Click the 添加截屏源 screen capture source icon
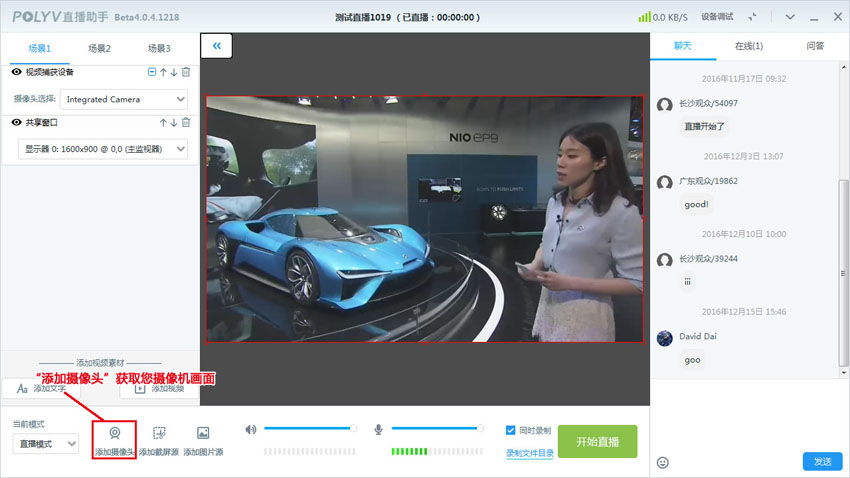Viewport: 850px width, 478px height. (158, 434)
